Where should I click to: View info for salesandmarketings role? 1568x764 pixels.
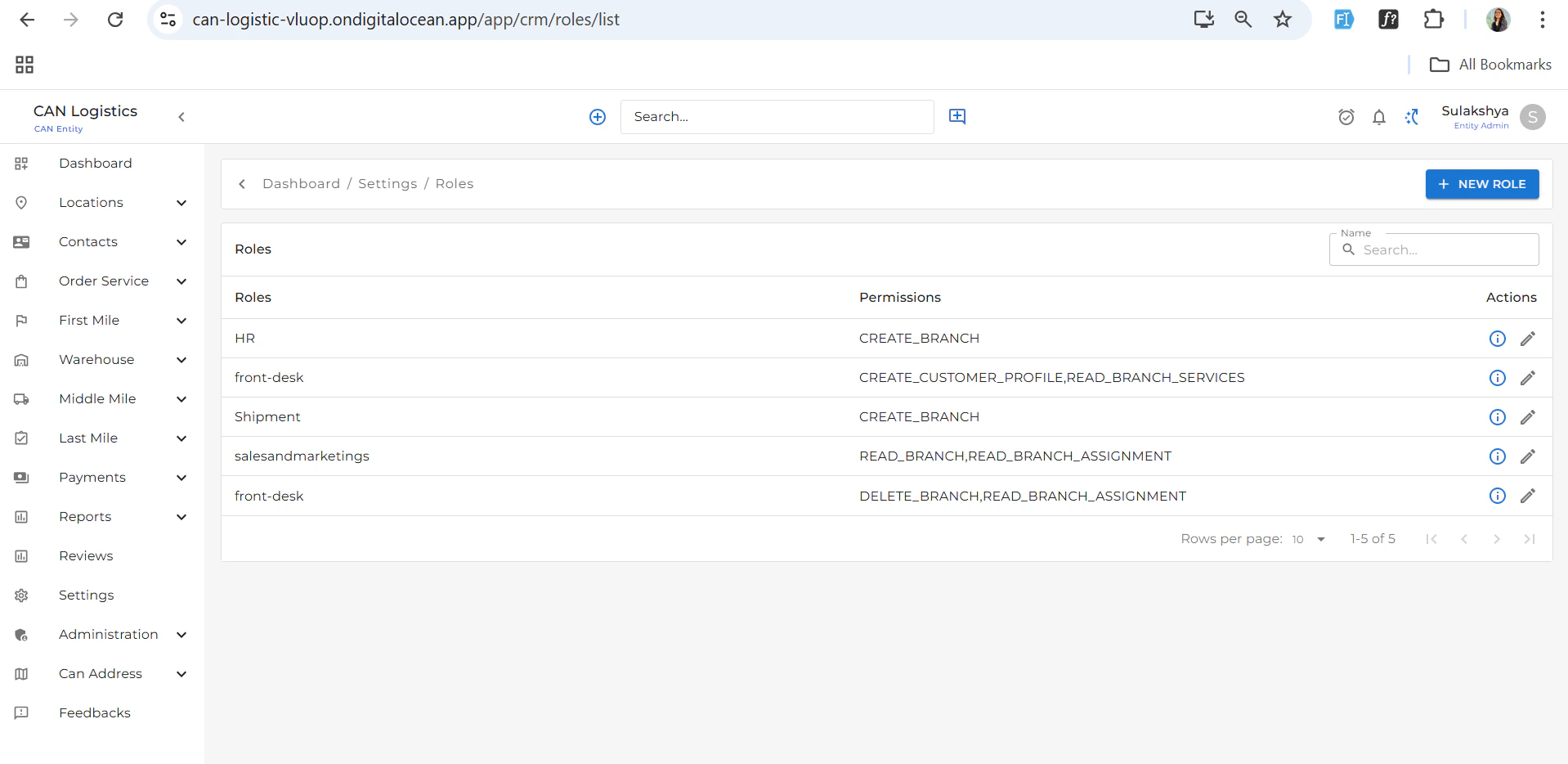pyautogui.click(x=1498, y=456)
